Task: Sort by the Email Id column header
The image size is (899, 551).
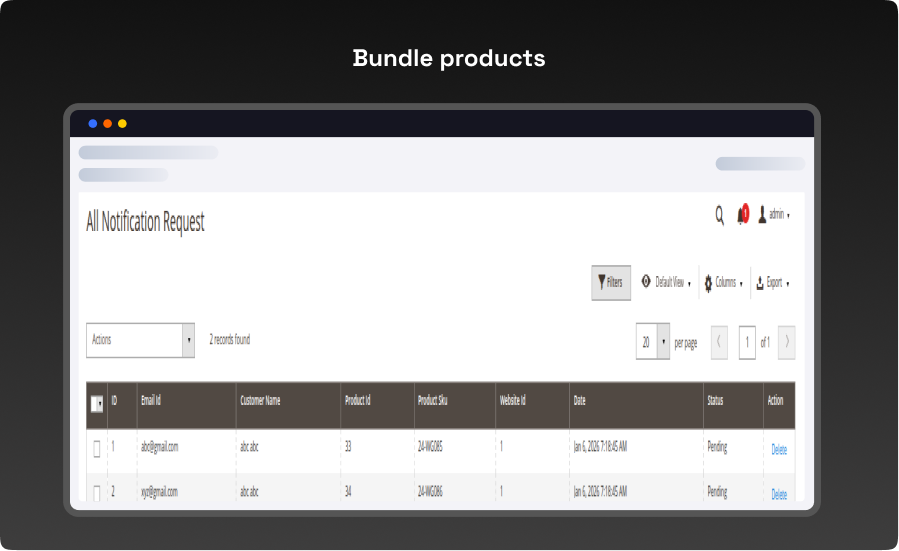Action: point(151,401)
